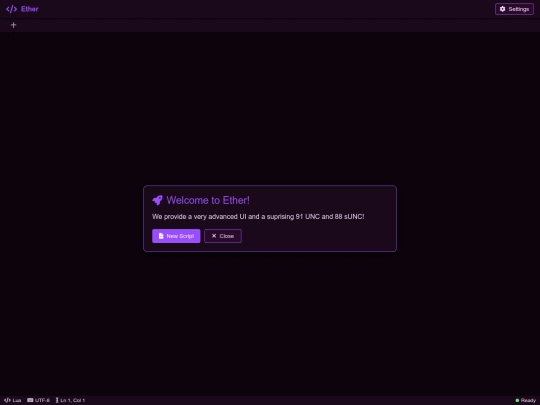Click the file icon on New Script
The width and height of the screenshot is (540, 405).
pos(161,236)
